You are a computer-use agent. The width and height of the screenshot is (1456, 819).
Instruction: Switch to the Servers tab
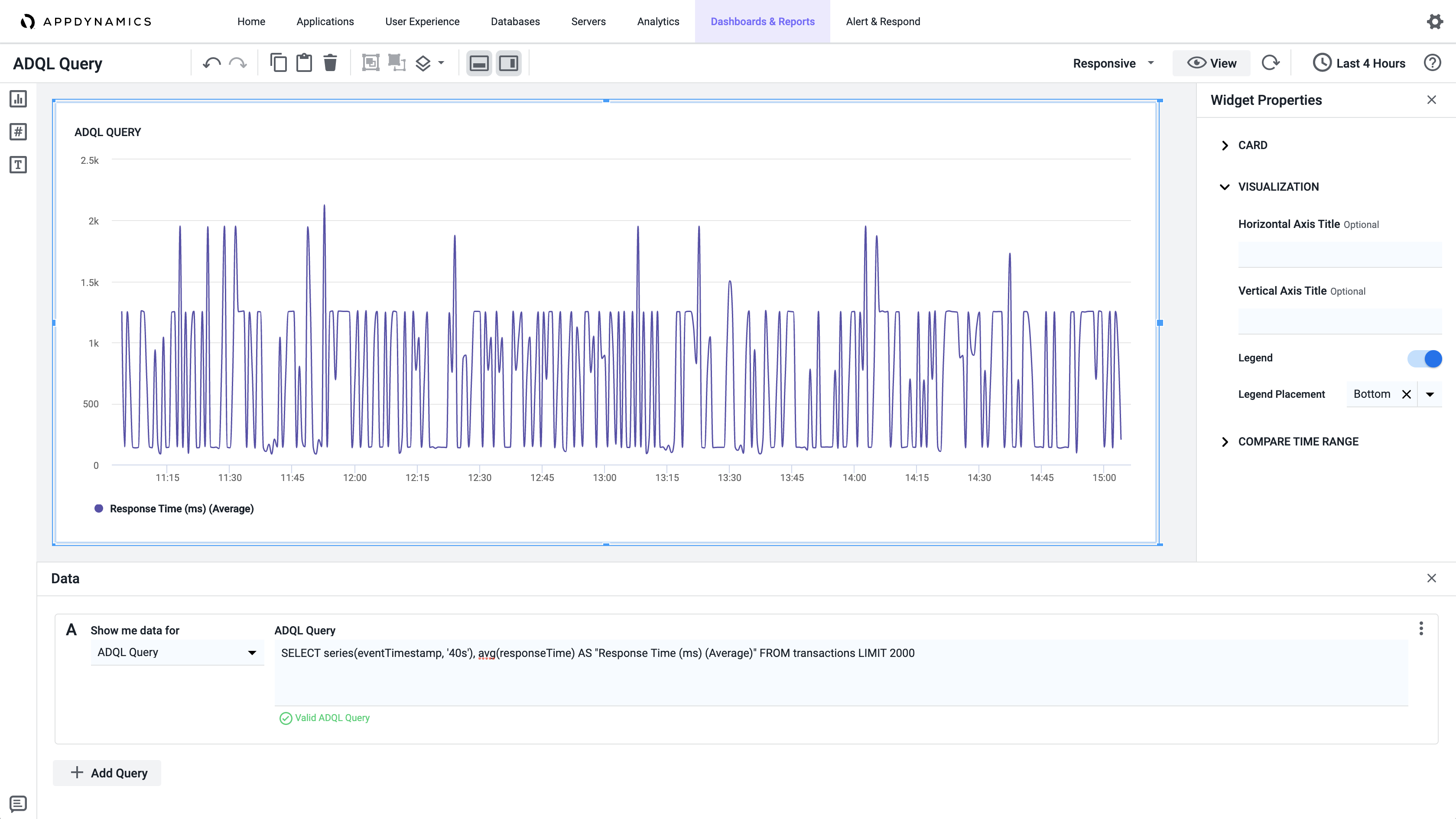click(588, 22)
